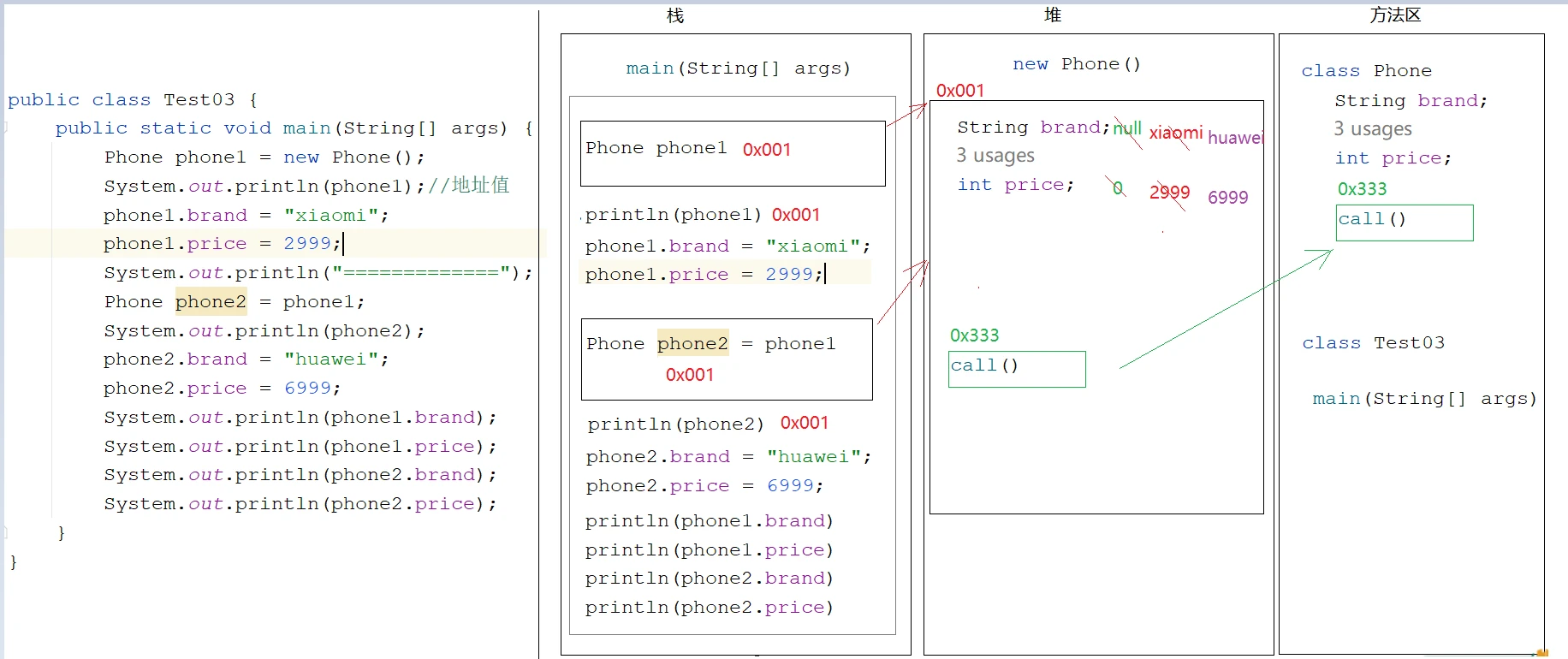Click the 栈 heading label
The height and width of the screenshot is (659, 1568).
click(x=675, y=16)
